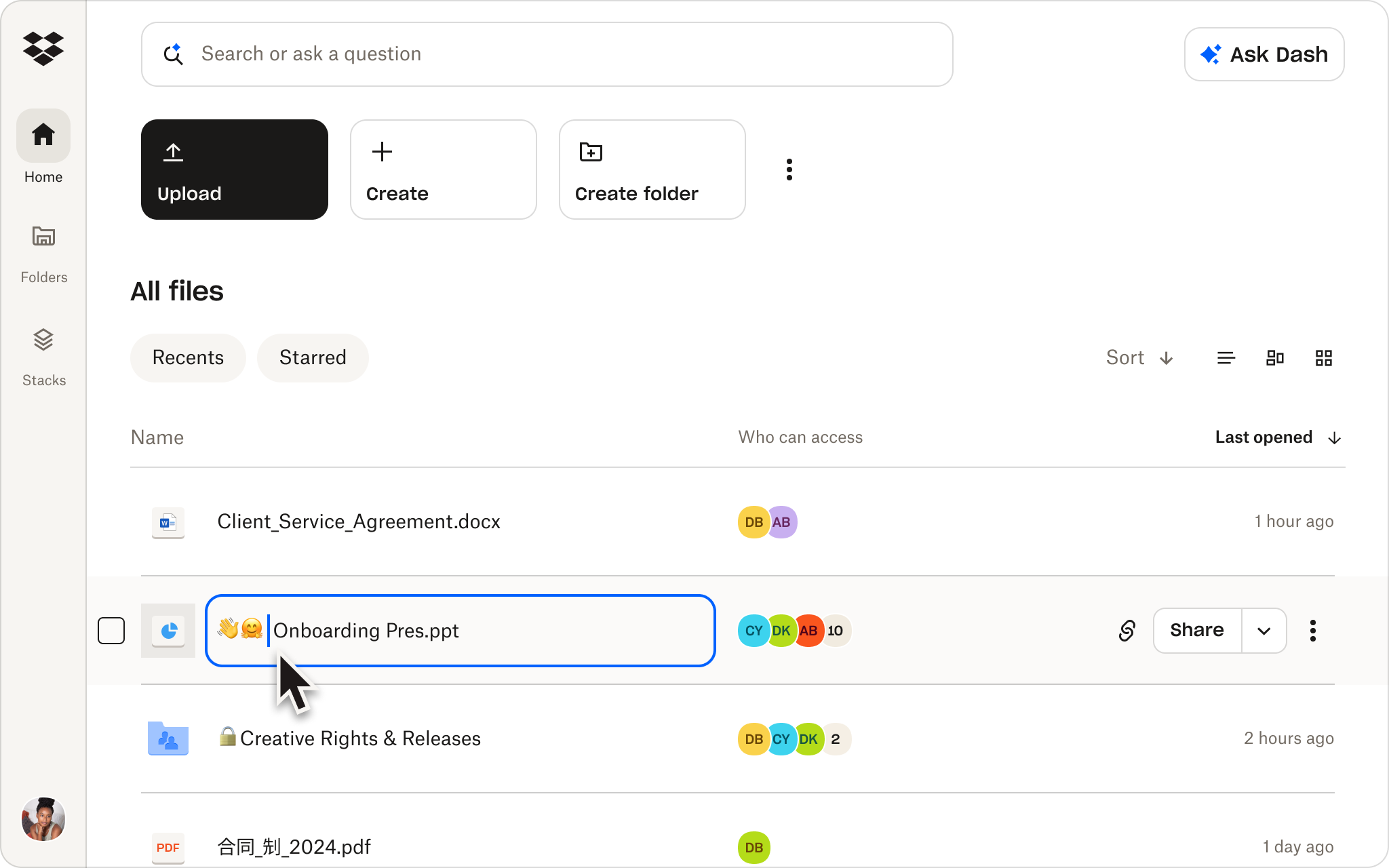Open your account avatar at bottom left

coord(43,819)
